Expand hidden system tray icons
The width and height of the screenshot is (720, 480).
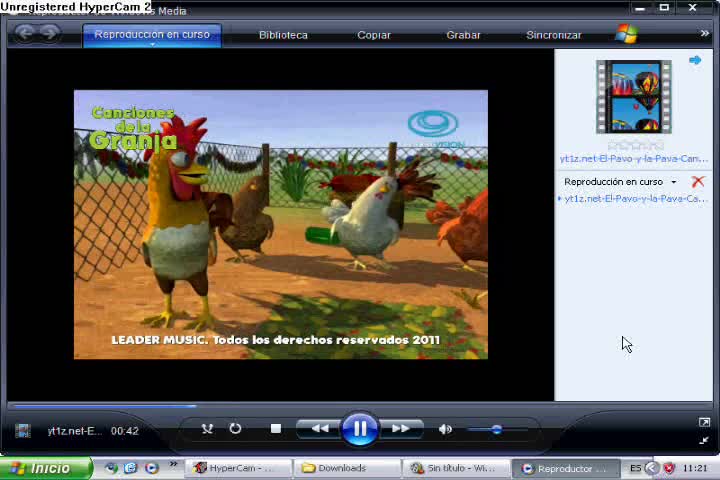tap(652, 468)
